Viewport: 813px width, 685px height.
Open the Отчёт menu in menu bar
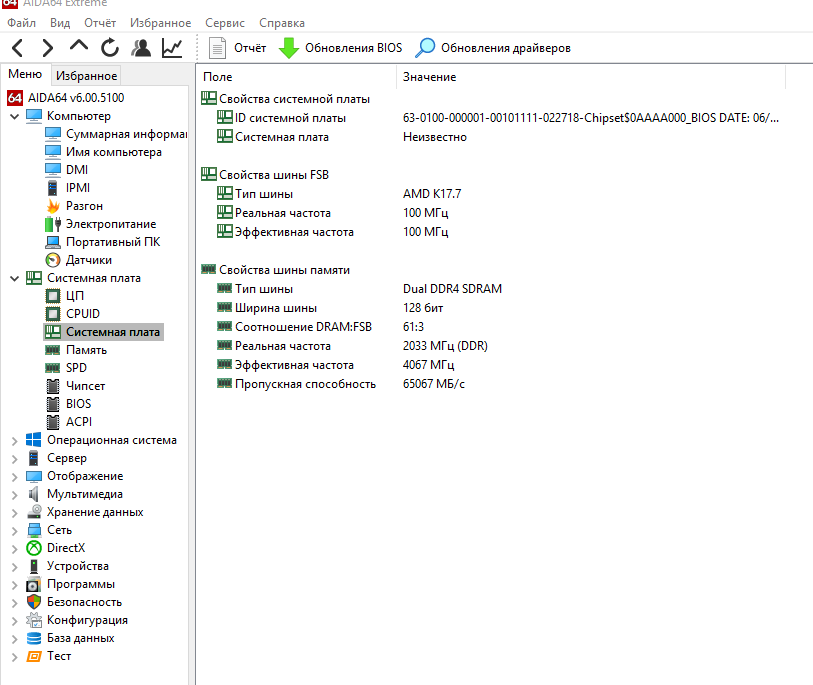(100, 23)
